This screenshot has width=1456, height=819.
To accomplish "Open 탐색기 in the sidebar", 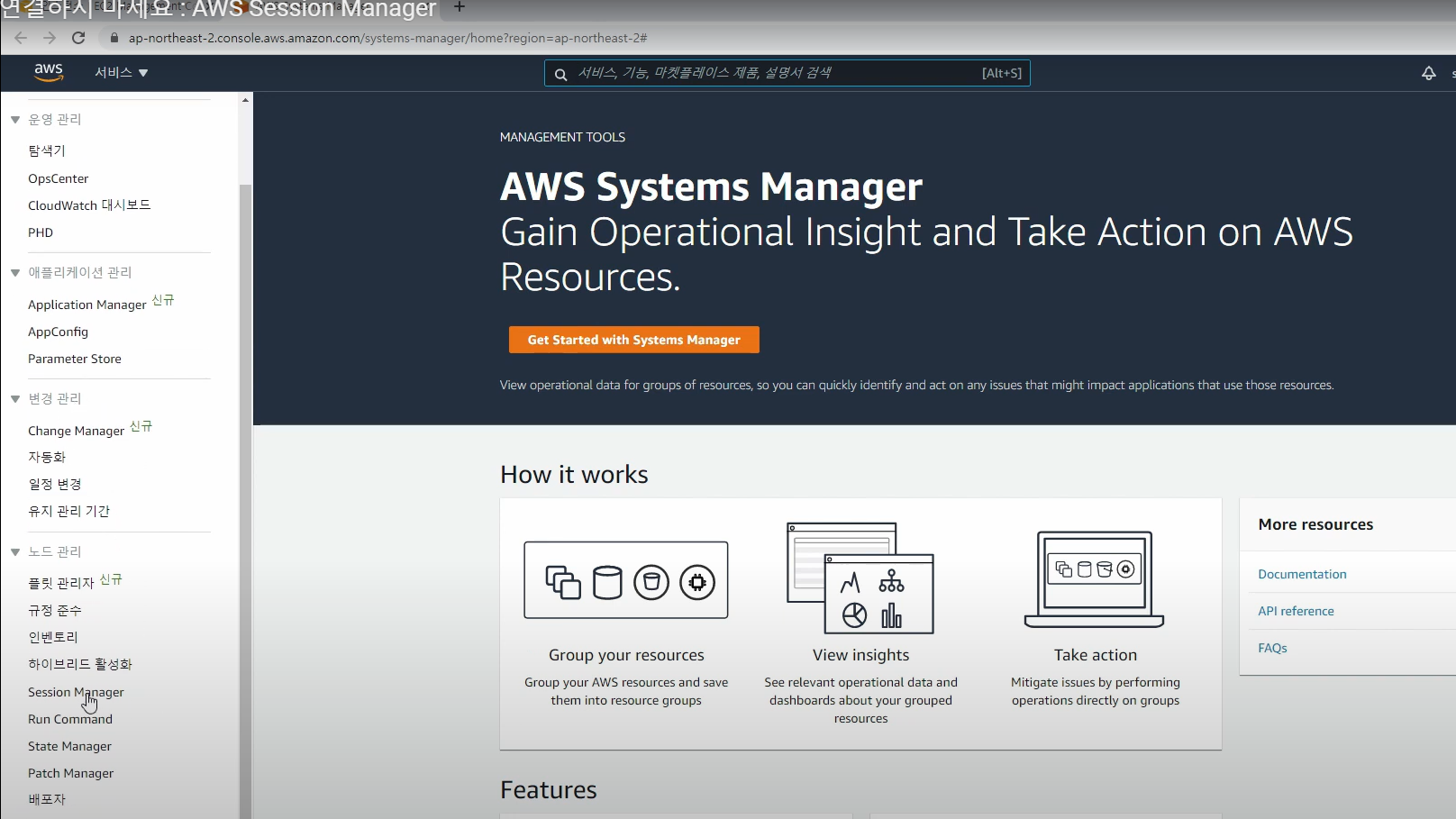I will point(47,150).
